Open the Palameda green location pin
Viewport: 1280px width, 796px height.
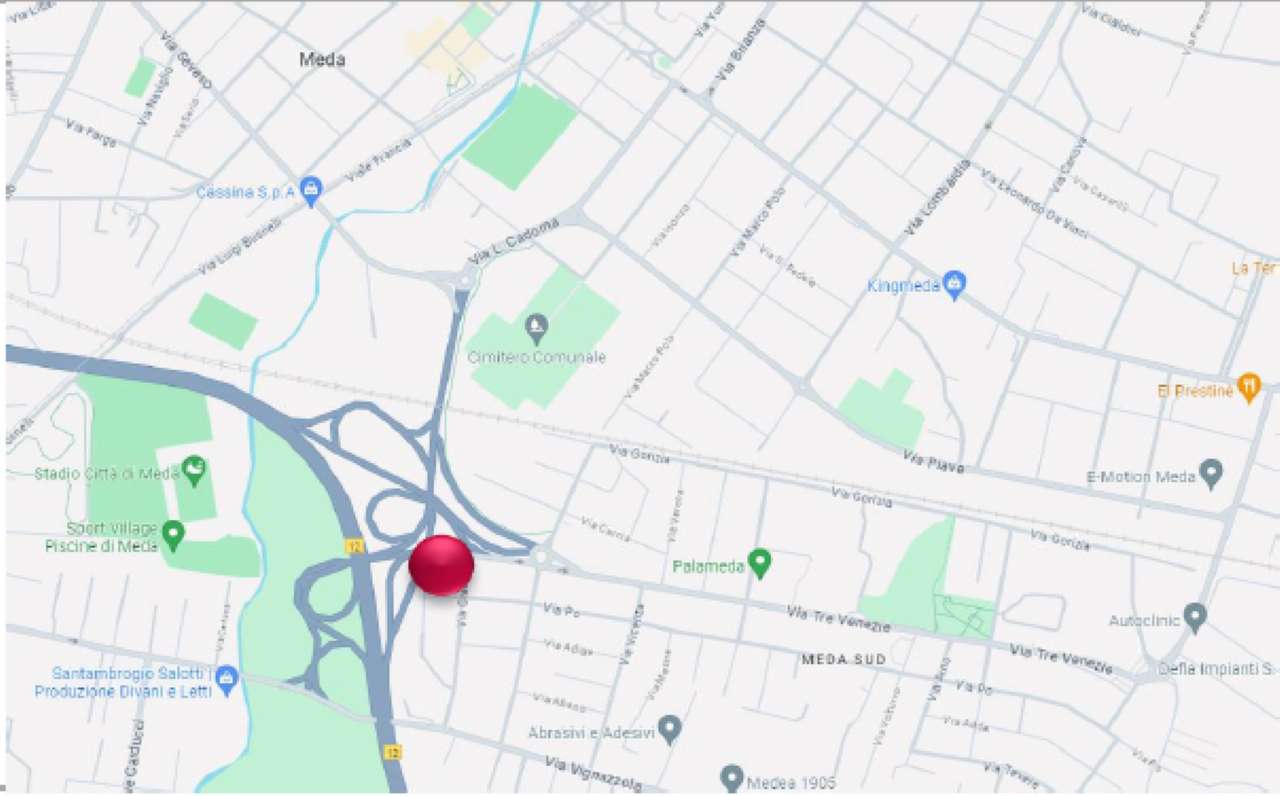pos(761,565)
